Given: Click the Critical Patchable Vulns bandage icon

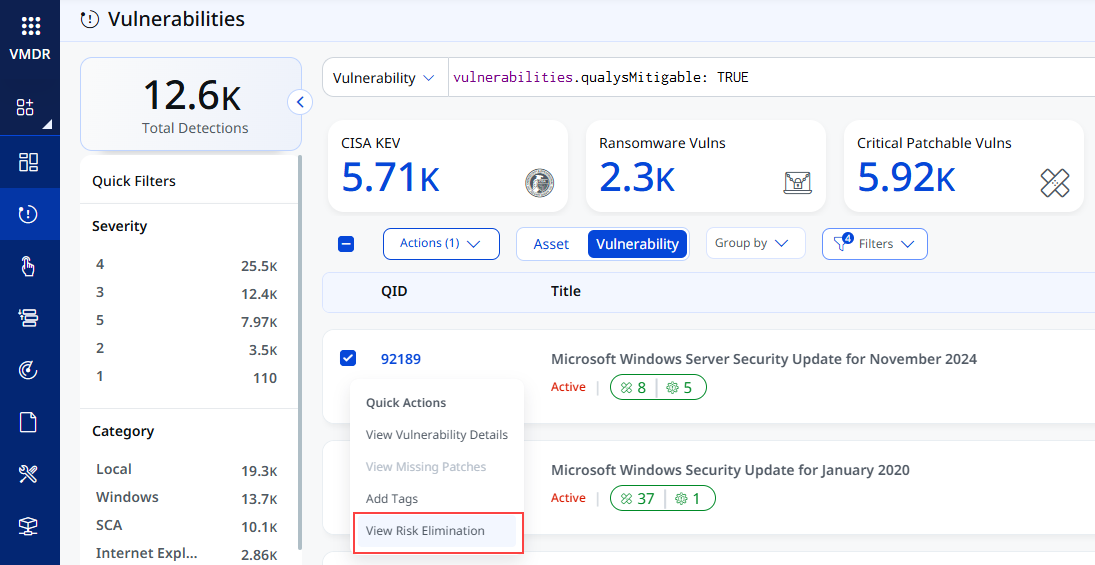Looking at the screenshot, I should (1054, 183).
